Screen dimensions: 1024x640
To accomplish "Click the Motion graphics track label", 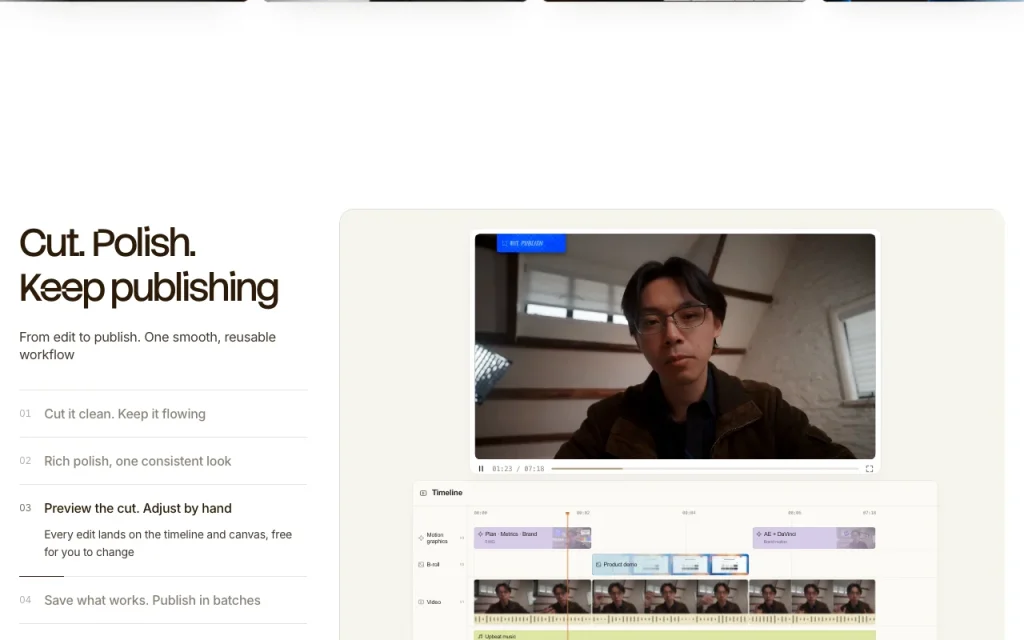I will 437,537.
